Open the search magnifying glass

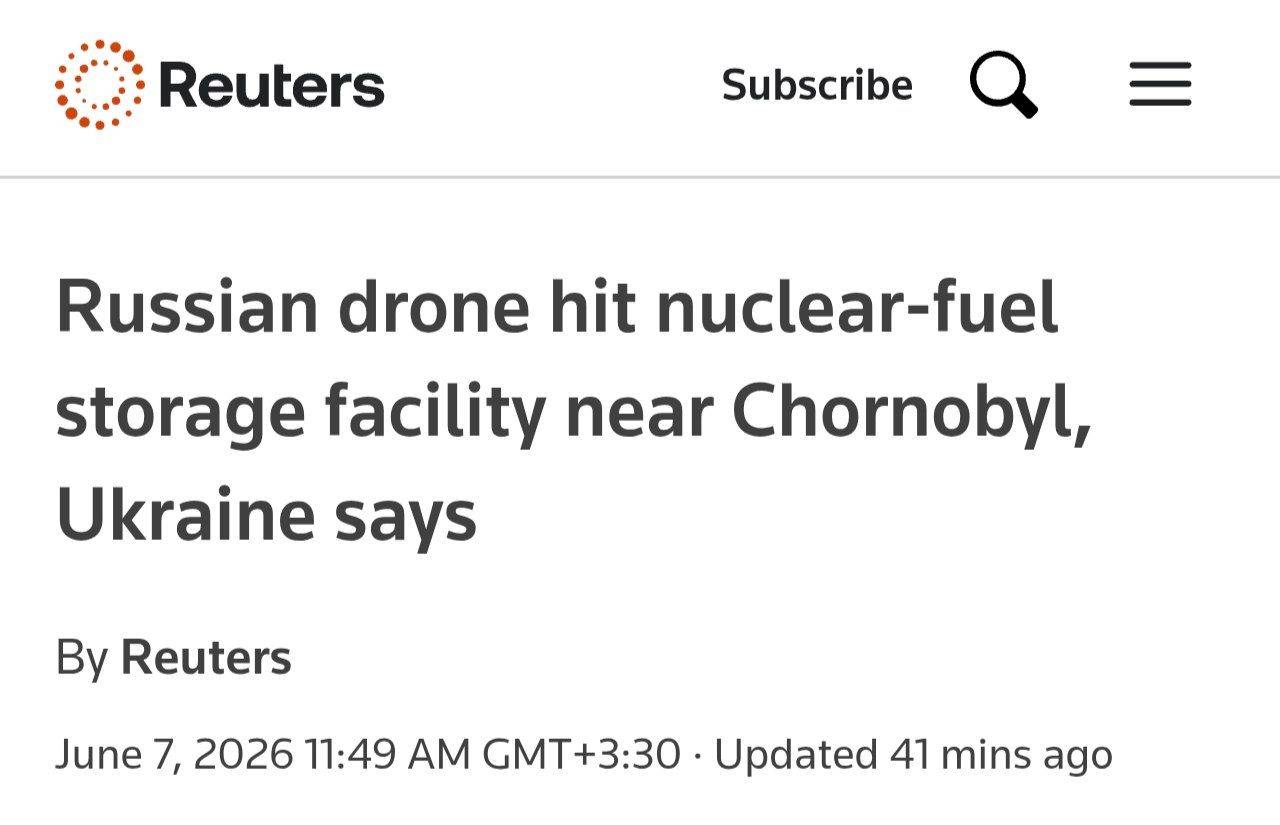[x=1003, y=85]
